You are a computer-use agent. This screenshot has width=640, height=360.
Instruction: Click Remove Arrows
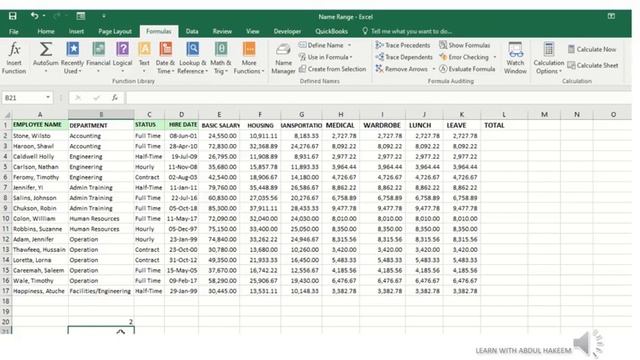pyautogui.click(x=401, y=69)
